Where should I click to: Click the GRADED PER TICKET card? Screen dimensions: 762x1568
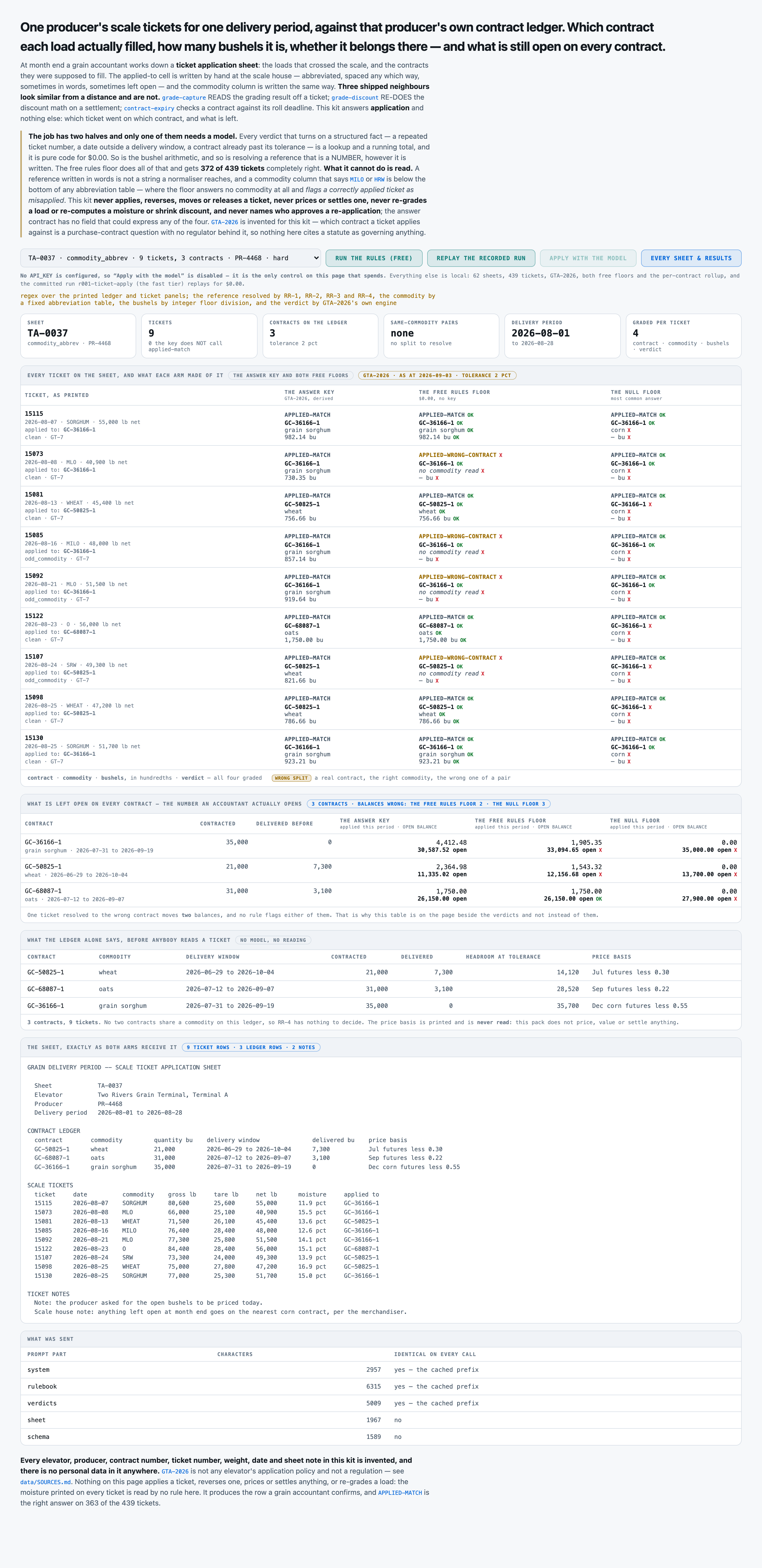pos(684,336)
